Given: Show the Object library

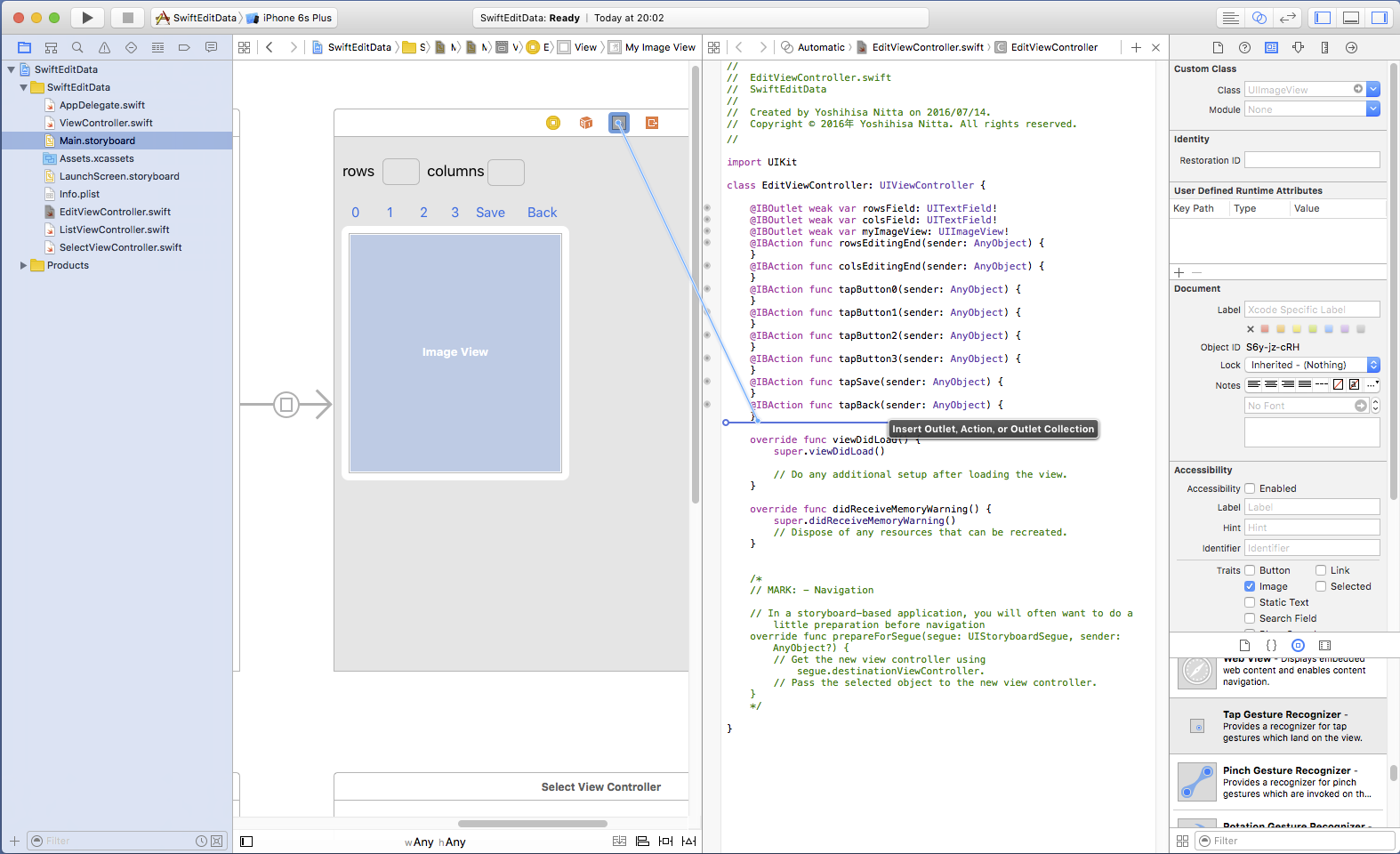Looking at the screenshot, I should point(1298,645).
